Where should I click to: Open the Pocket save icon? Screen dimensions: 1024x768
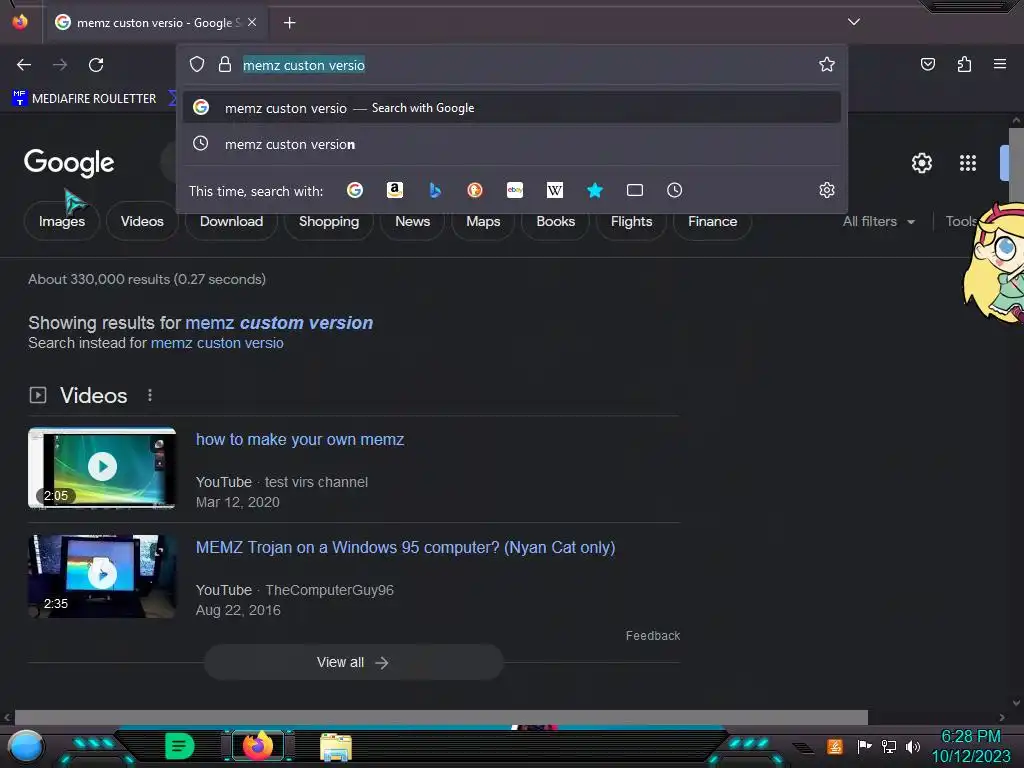(x=928, y=64)
